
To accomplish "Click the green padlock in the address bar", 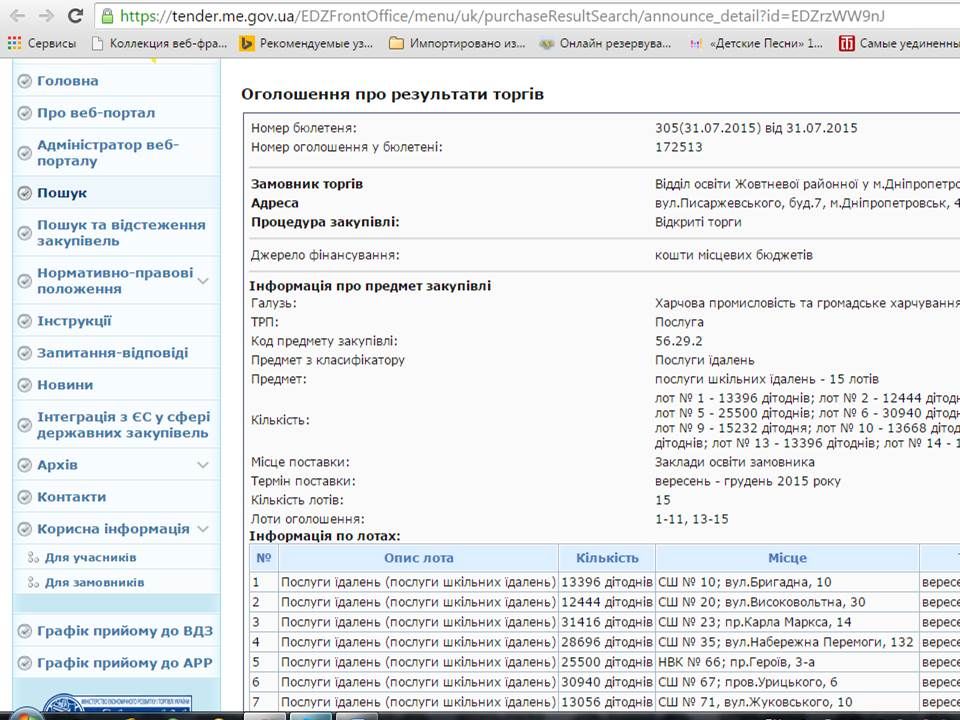I will (x=108, y=17).
